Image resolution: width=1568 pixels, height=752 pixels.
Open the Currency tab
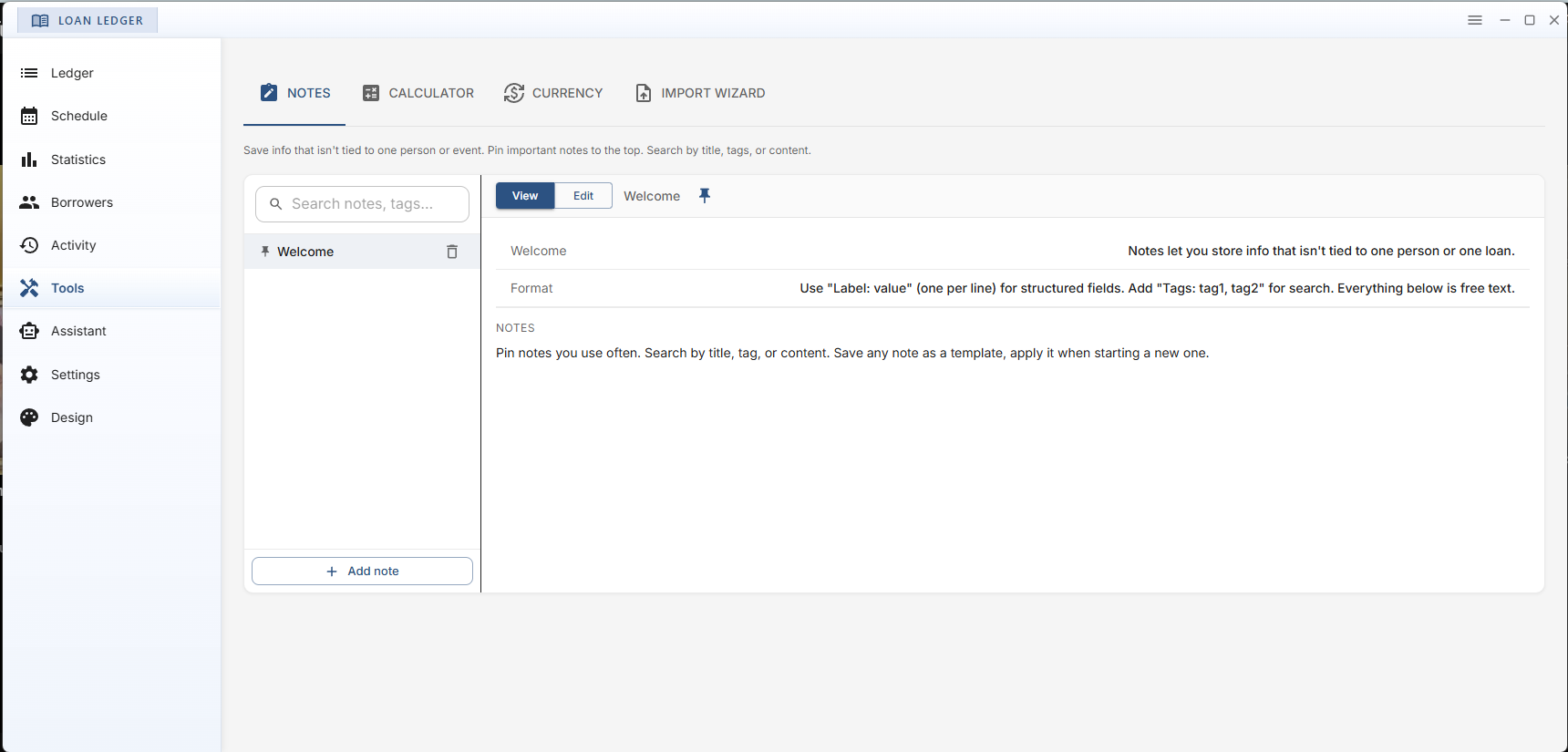553,93
